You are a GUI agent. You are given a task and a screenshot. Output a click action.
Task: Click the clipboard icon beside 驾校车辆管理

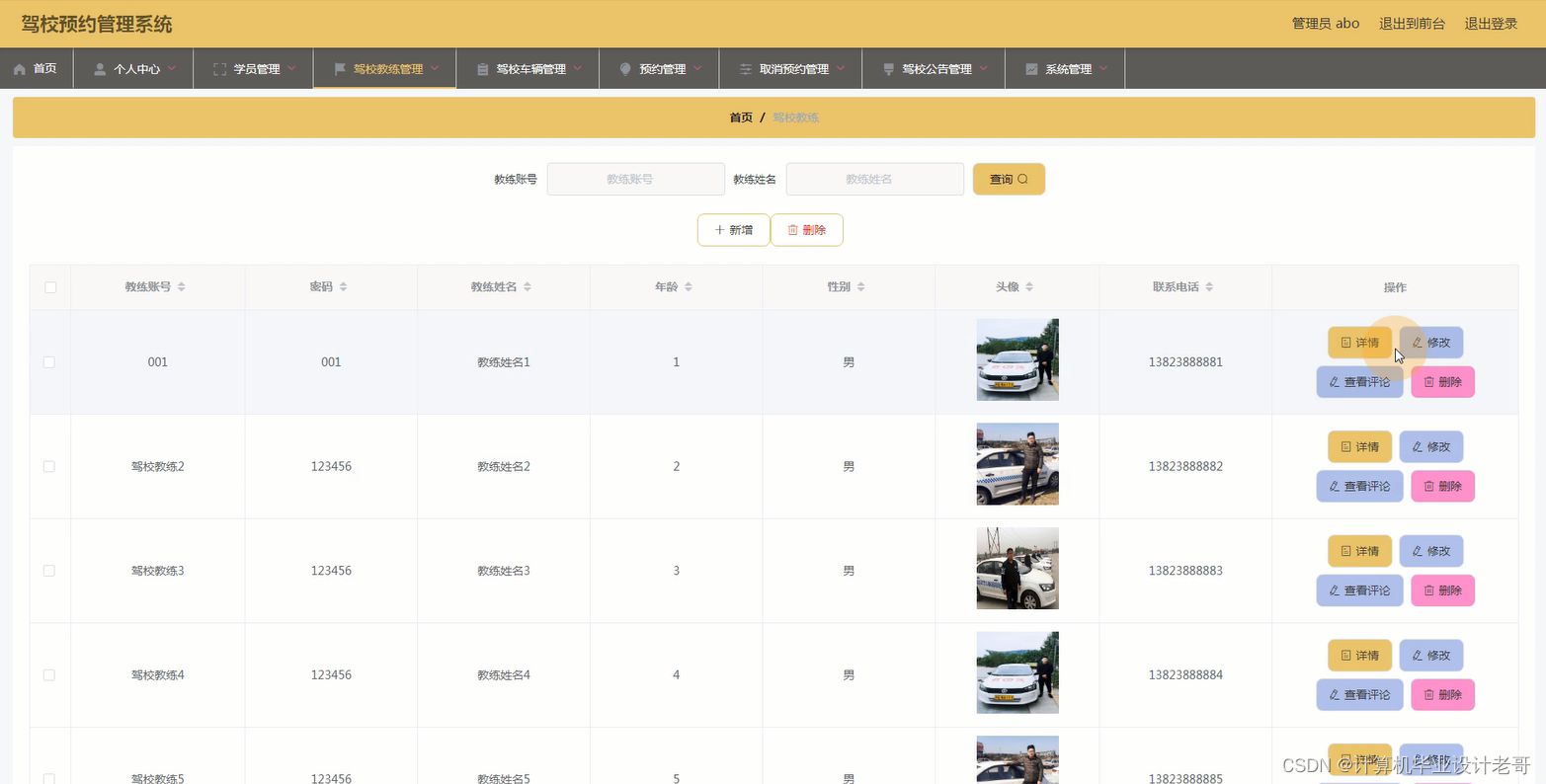click(482, 69)
